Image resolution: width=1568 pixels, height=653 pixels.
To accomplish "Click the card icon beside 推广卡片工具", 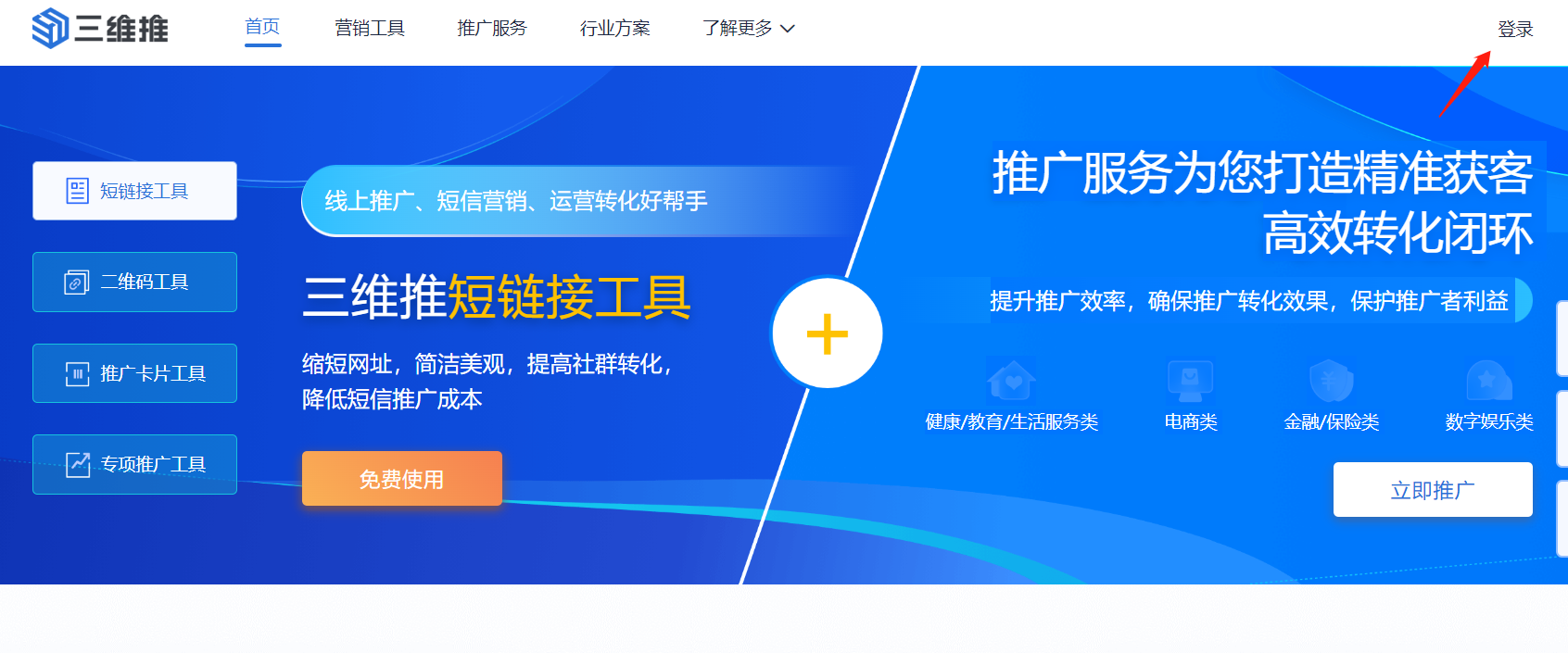I will (x=77, y=373).
